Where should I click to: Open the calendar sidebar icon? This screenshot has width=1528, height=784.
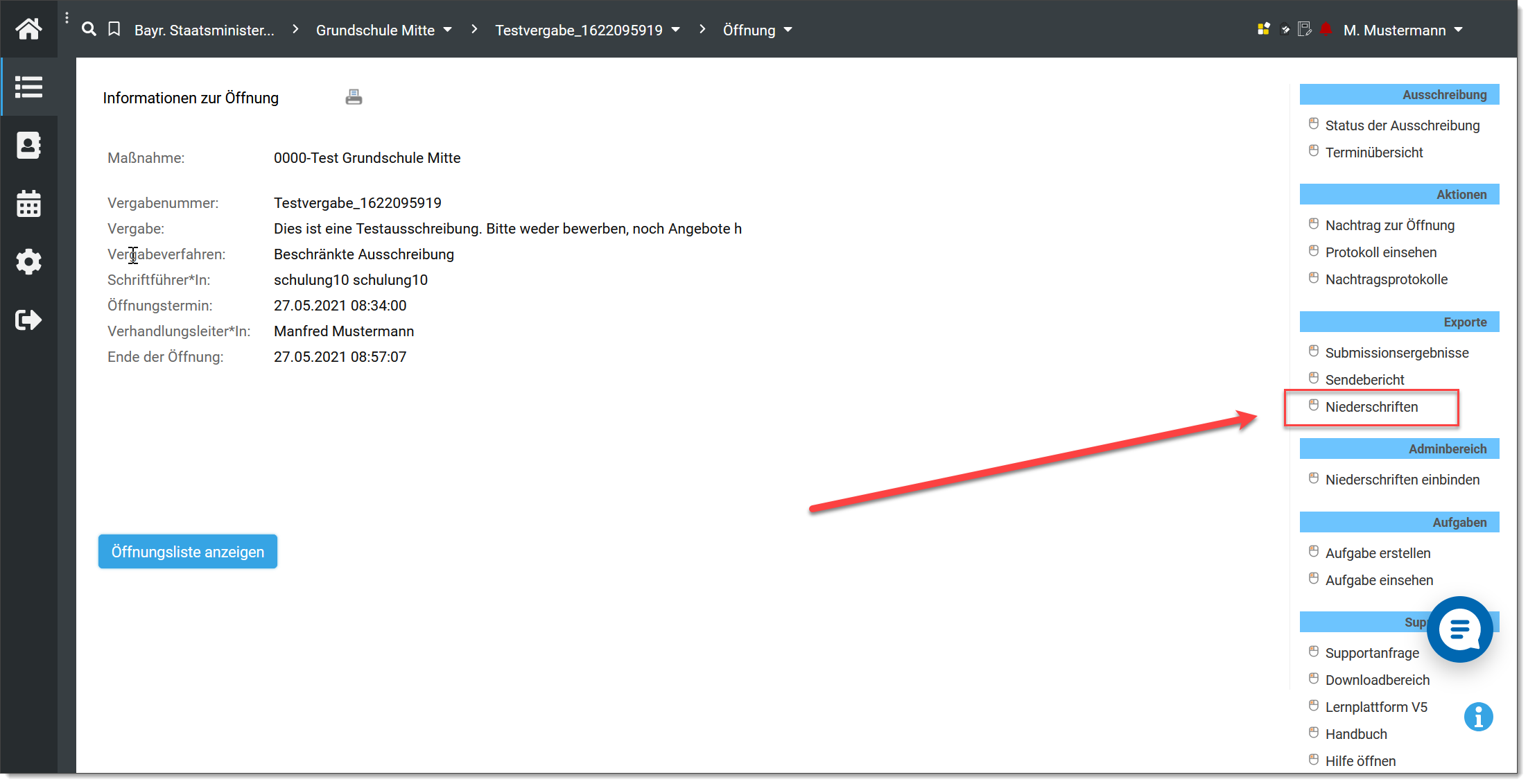(28, 204)
